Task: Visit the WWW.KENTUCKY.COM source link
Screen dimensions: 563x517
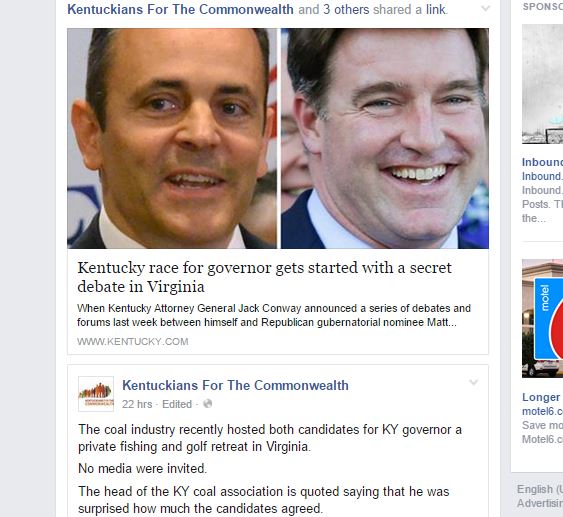Action: point(132,341)
